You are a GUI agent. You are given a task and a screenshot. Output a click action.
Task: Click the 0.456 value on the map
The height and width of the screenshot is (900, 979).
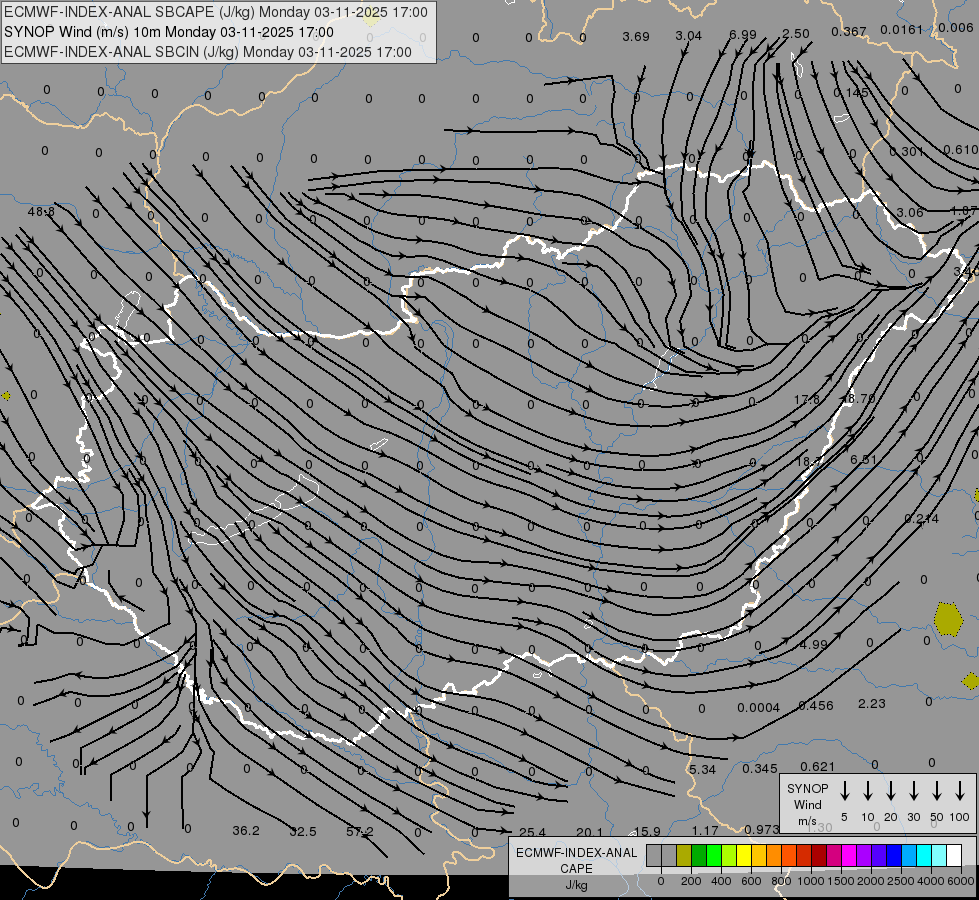click(816, 706)
